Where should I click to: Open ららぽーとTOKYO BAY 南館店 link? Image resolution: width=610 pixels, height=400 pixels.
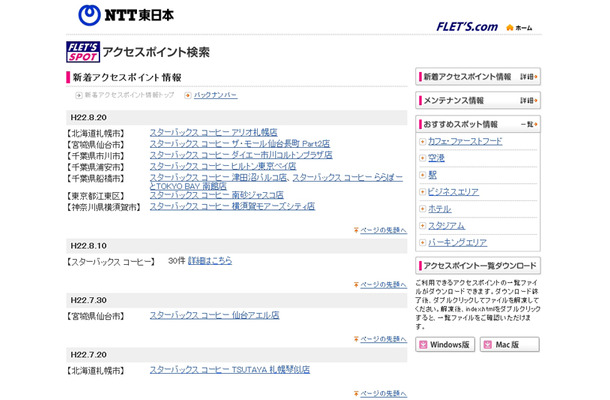[347, 177]
